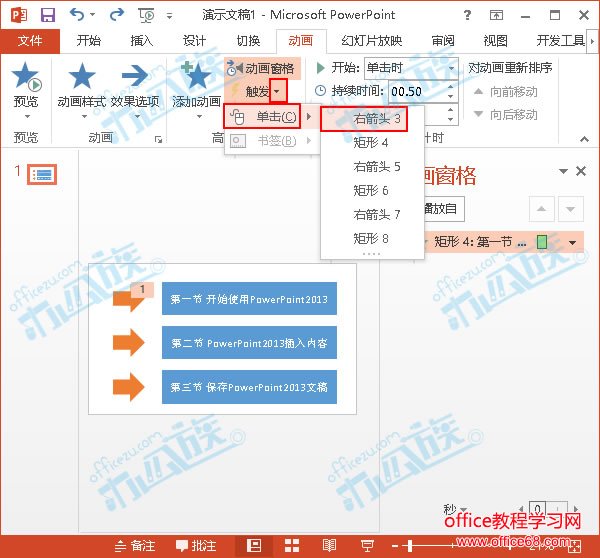Increase the delay value with spinner
The height and width of the screenshot is (558, 600).
click(x=451, y=110)
